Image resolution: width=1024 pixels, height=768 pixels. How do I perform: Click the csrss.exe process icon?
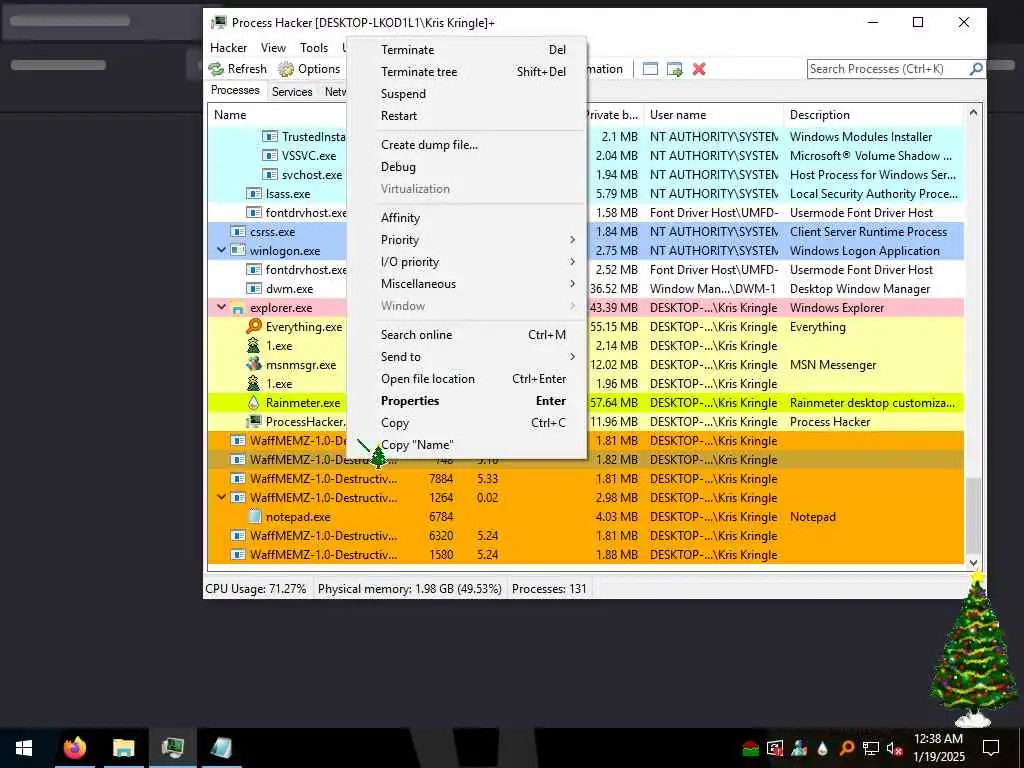pyautogui.click(x=238, y=232)
